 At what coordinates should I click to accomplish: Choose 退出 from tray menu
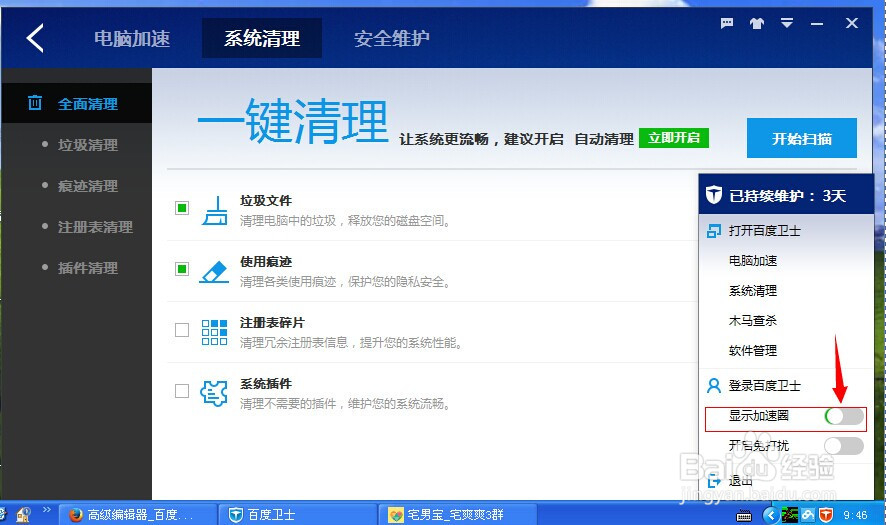(x=740, y=480)
